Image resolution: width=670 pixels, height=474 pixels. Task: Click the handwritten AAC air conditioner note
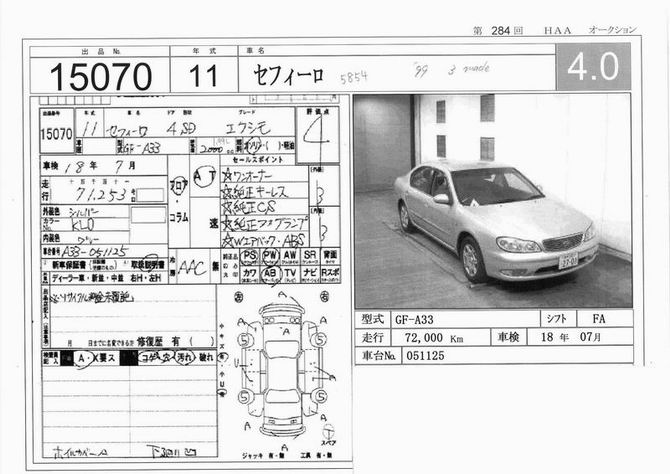click(192, 268)
